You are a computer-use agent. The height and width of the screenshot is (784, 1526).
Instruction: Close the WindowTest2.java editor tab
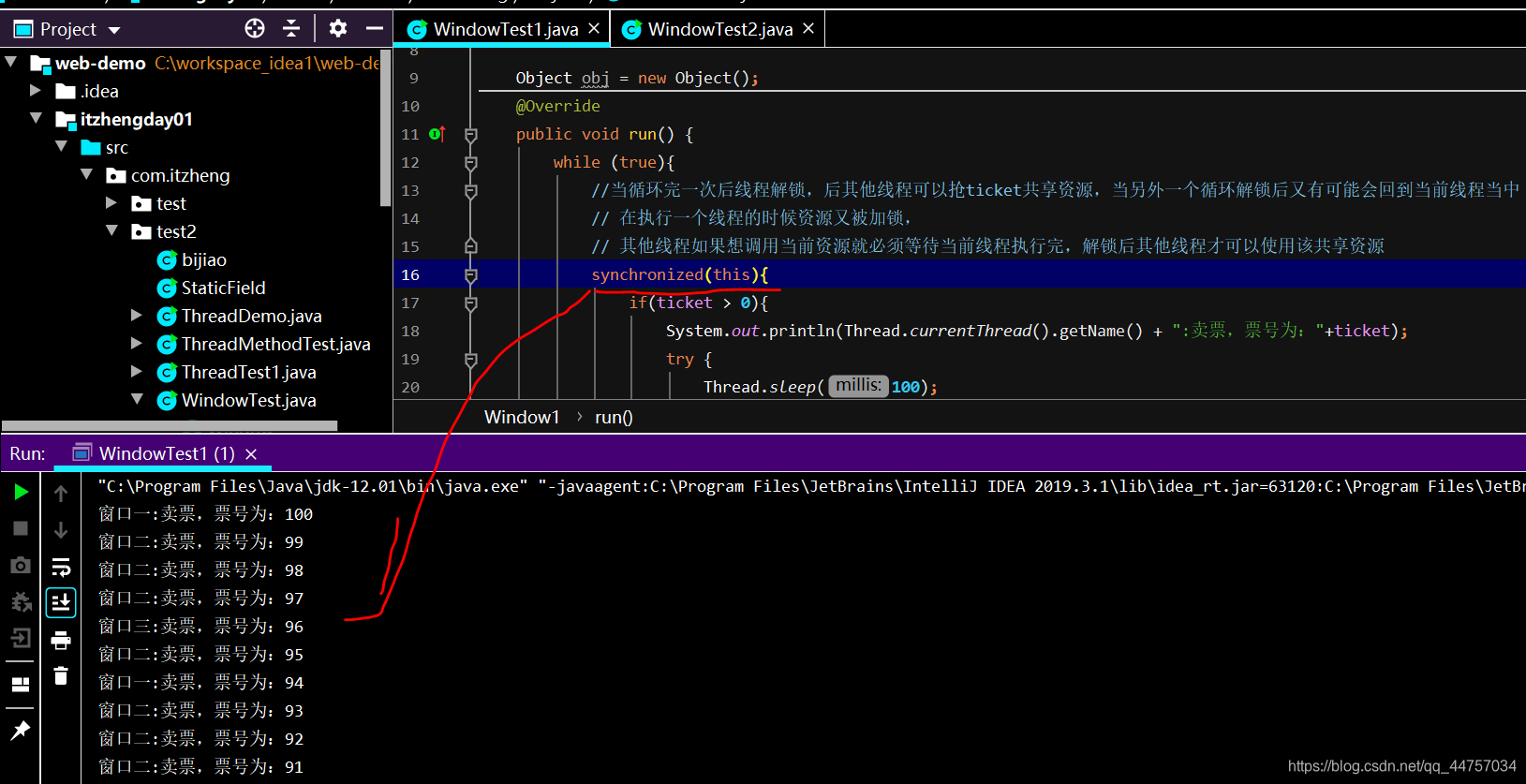point(808,29)
